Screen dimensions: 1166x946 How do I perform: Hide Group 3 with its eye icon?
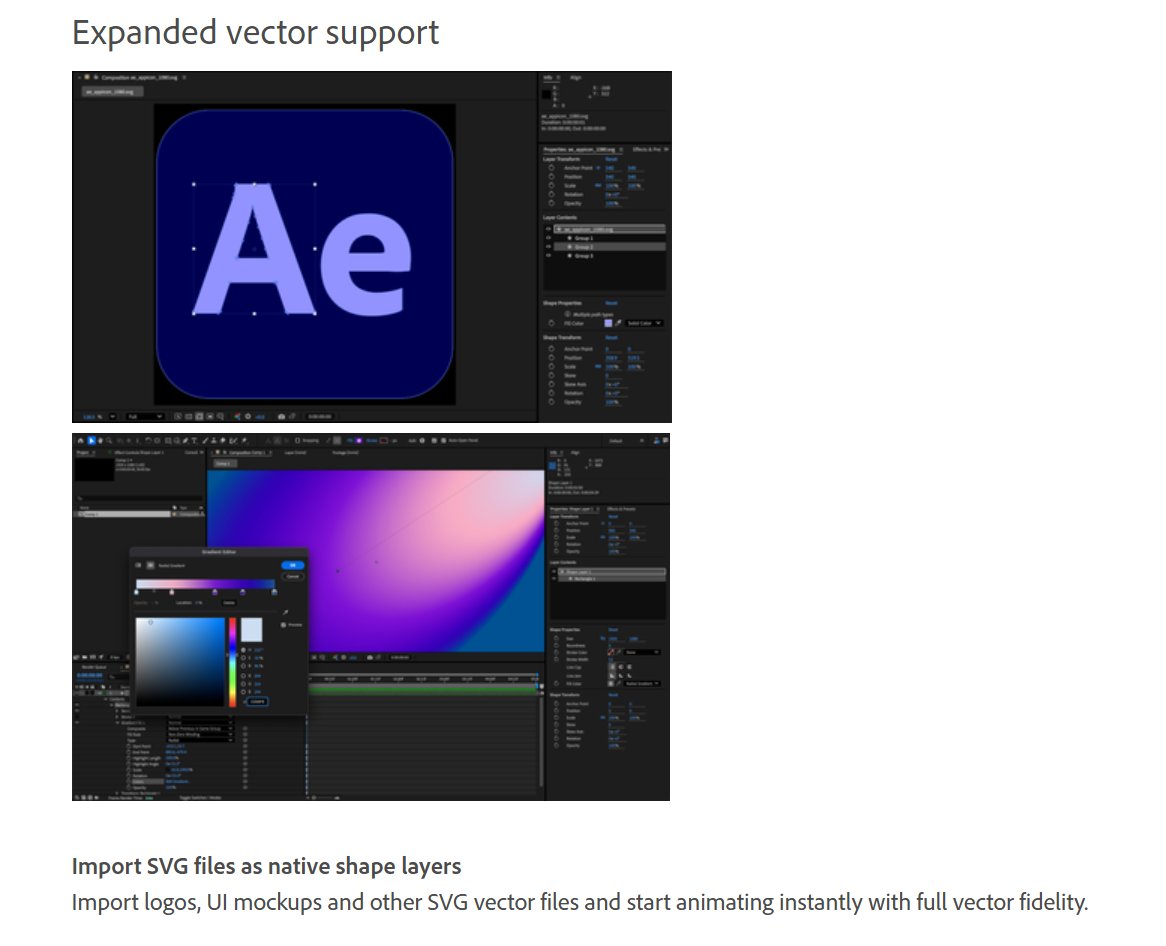coord(548,255)
